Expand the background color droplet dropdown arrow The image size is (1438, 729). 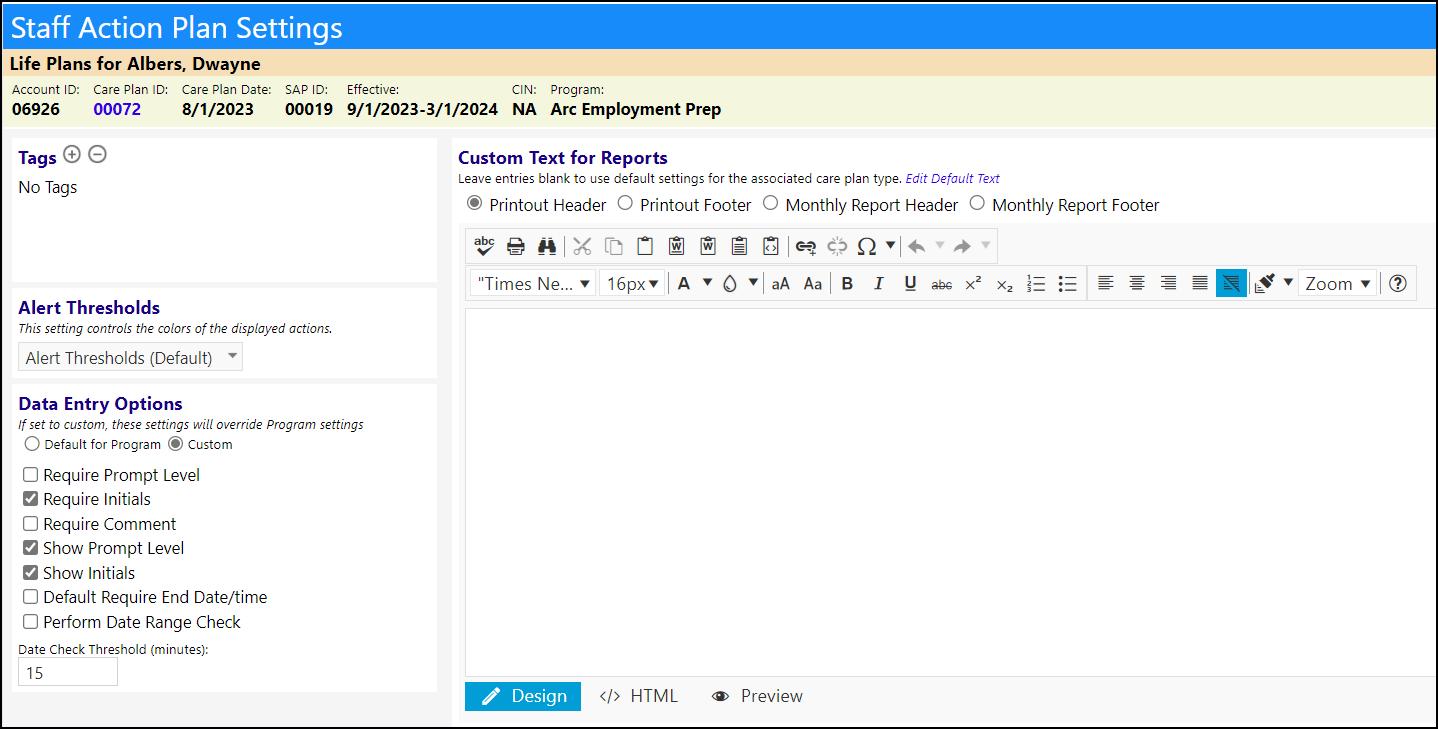point(752,283)
